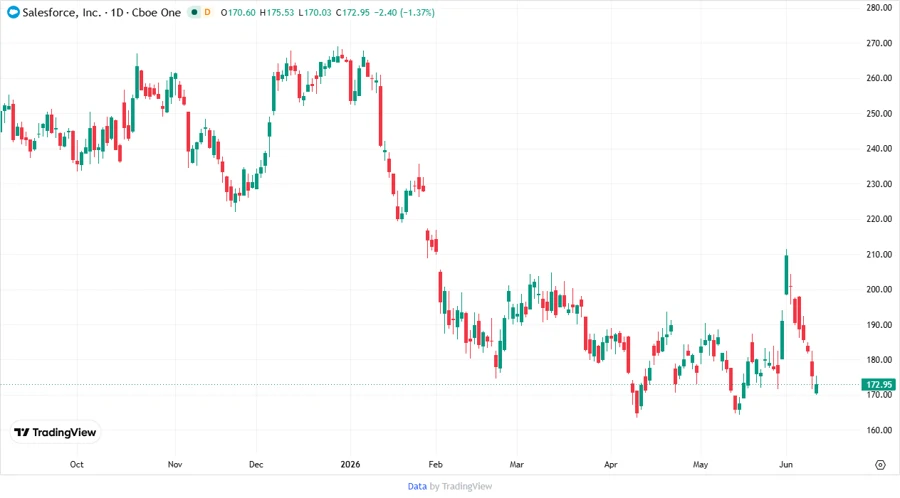Image resolution: width=900 pixels, height=498 pixels.
Task: Click the 270.00 price axis label
Action: coord(879,43)
